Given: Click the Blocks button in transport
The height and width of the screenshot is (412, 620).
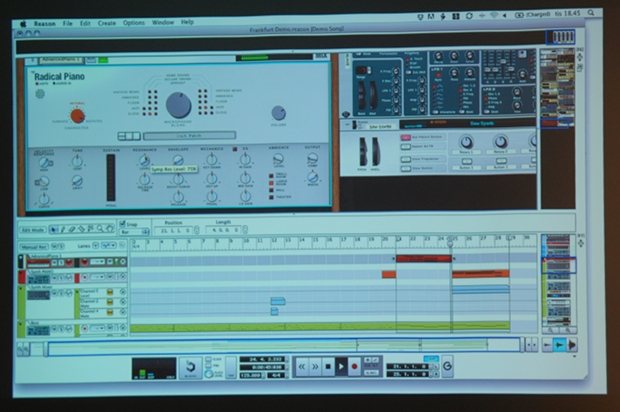Looking at the screenshot, I should tap(190, 367).
